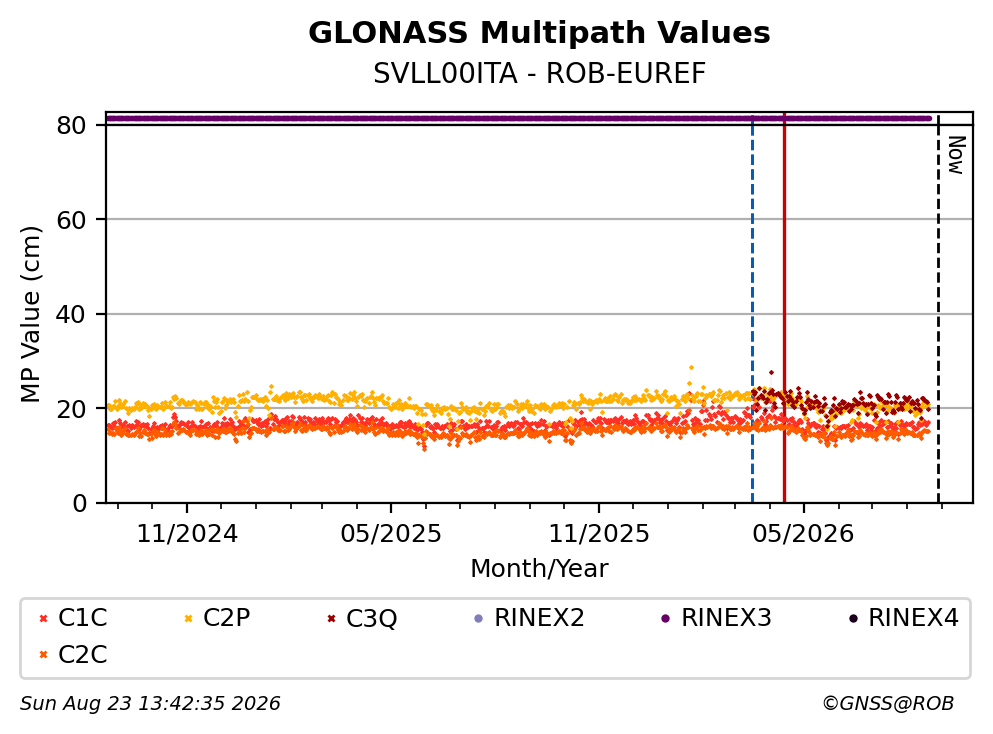Viewport: 993px width, 734px height.
Task: Click the timestamp Sun Aug 23 13:42:35 2026
Action: tap(150, 704)
